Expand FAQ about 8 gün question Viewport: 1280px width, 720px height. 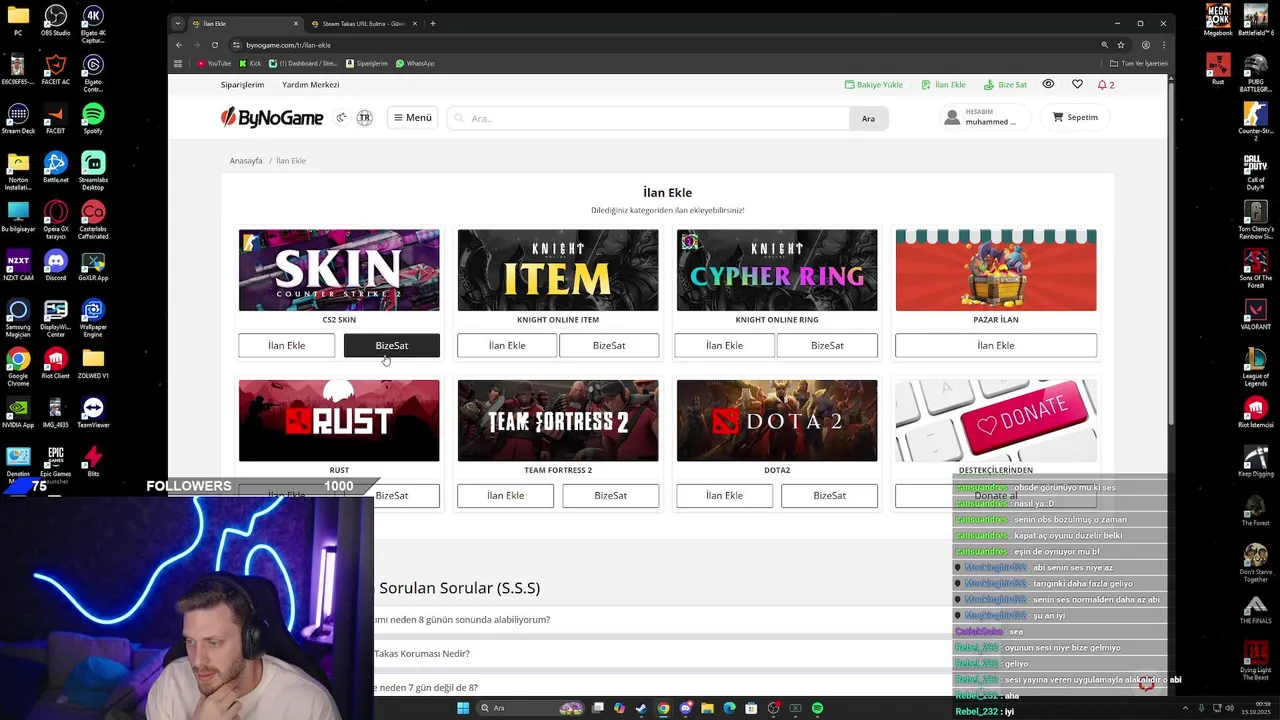click(x=665, y=620)
